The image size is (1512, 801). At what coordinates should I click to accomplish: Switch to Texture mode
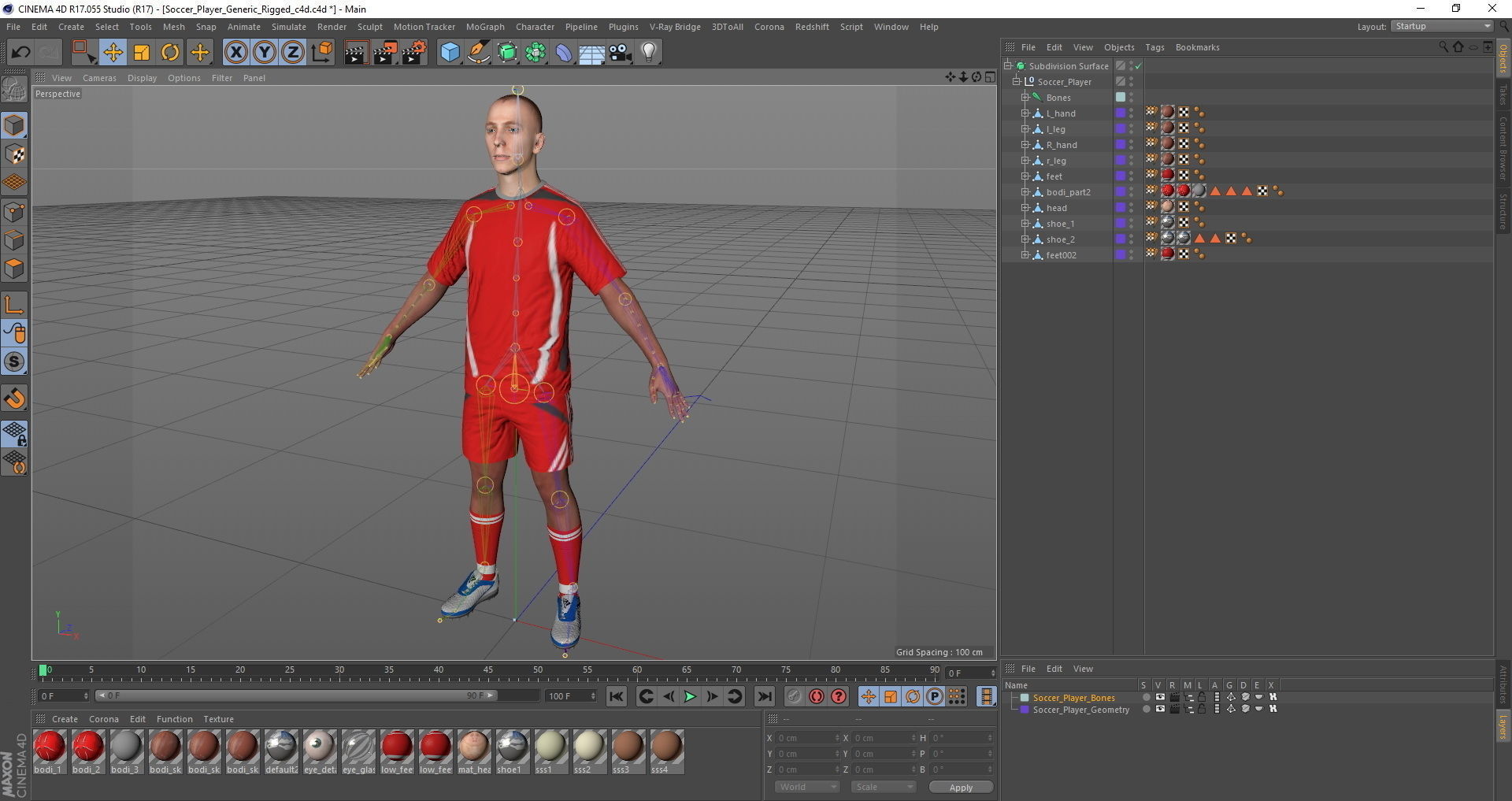tap(14, 154)
